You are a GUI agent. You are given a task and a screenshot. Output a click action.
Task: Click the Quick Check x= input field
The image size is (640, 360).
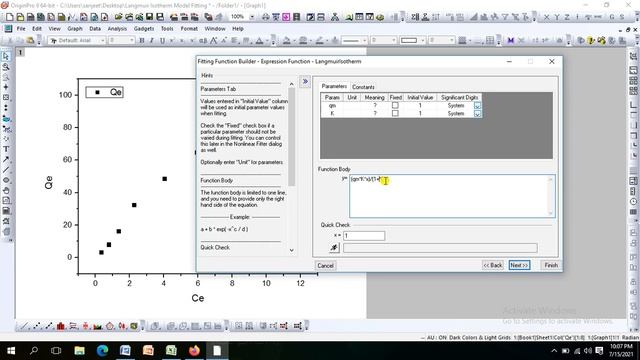(x=364, y=236)
